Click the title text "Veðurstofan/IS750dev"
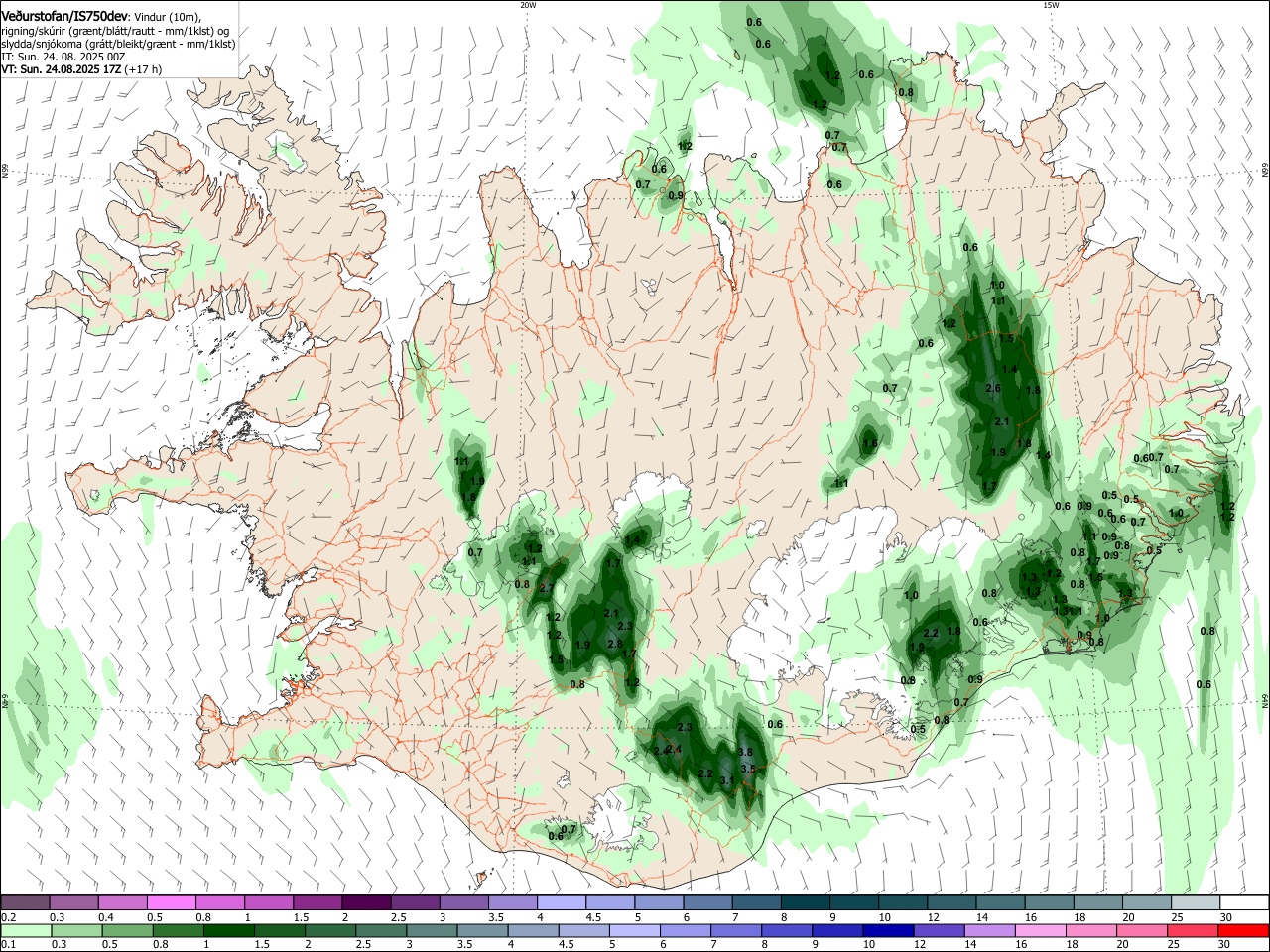The image size is (1270, 952). 63,15
